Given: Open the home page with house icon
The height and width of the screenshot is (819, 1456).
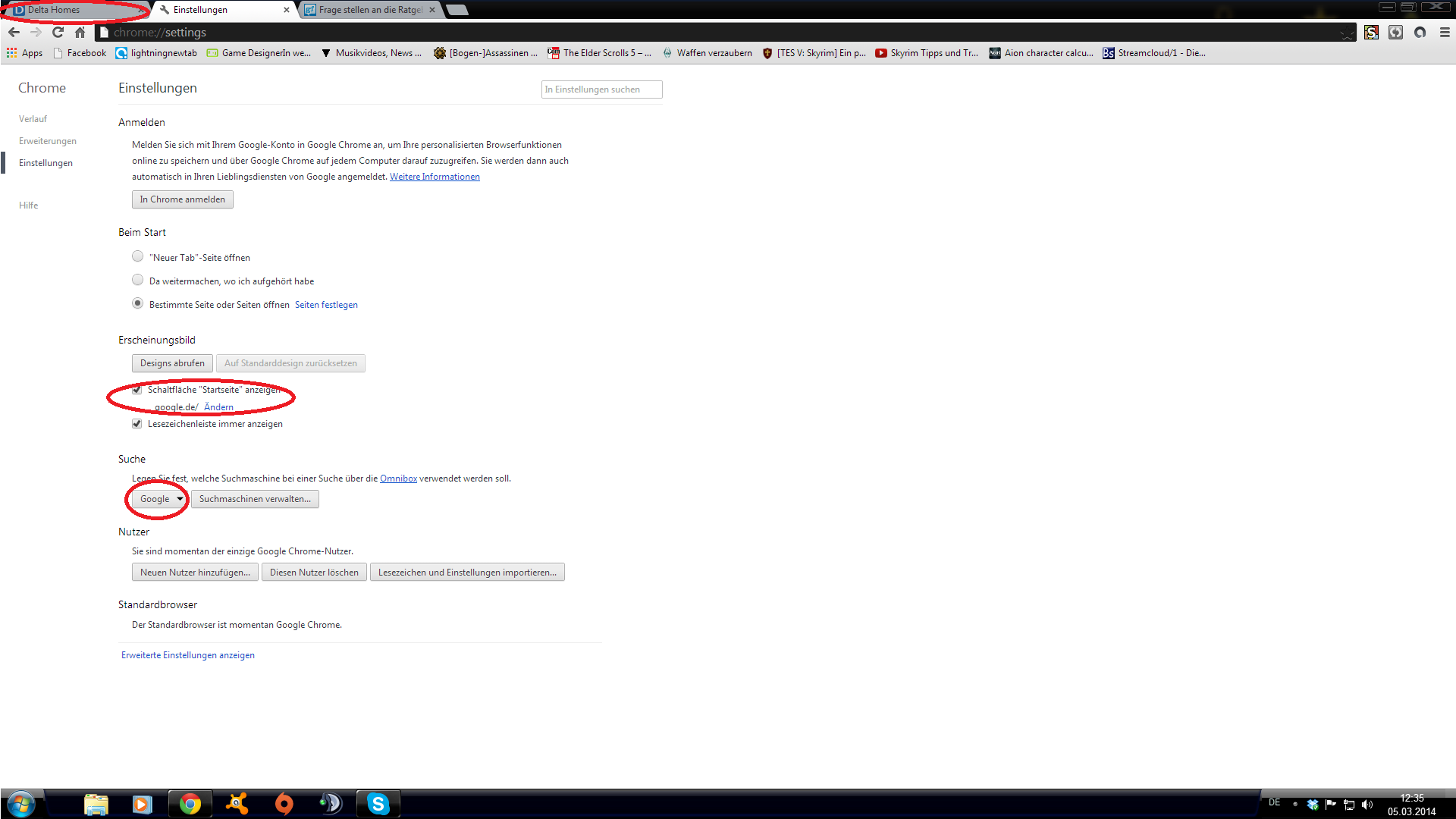Looking at the screenshot, I should (80, 33).
